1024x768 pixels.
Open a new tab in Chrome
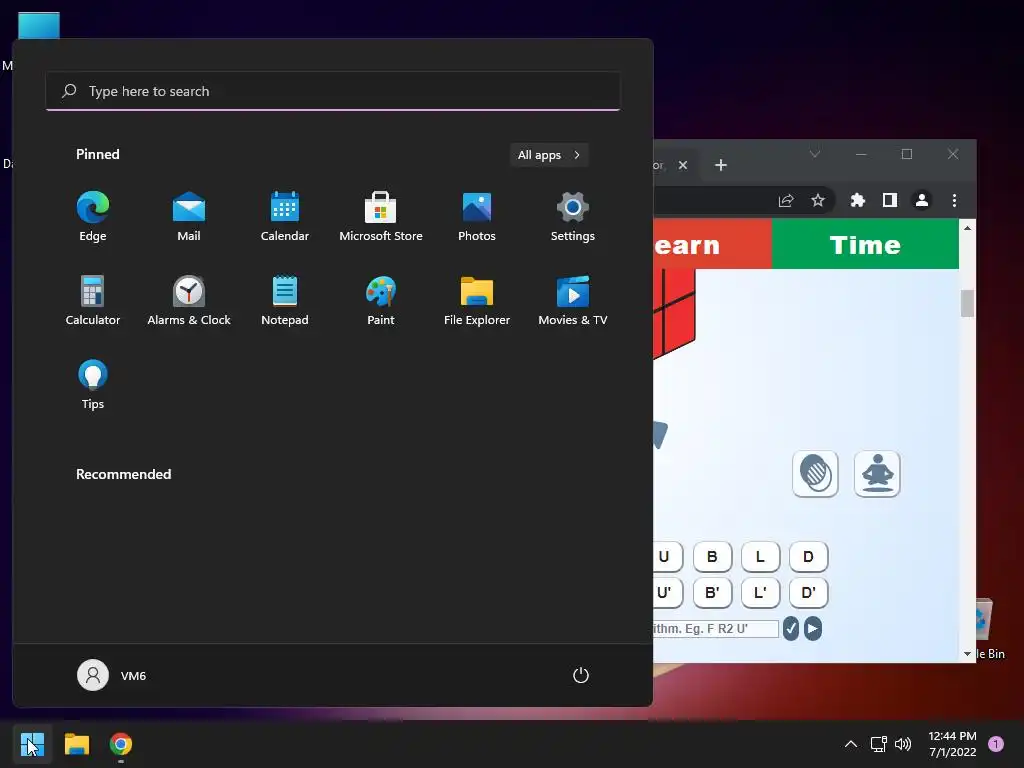pos(721,165)
